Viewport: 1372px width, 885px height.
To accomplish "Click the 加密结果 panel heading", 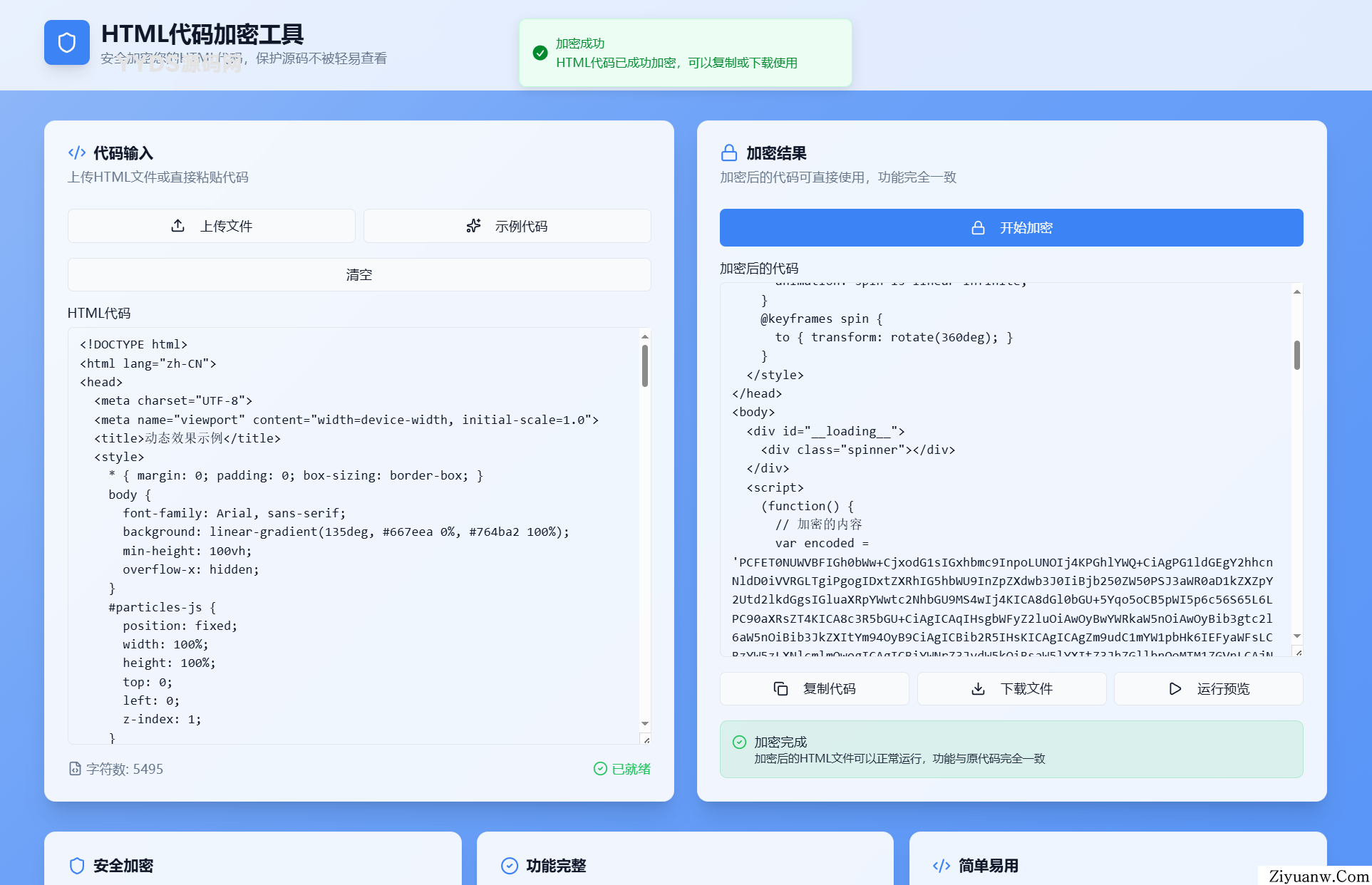I will tap(776, 153).
